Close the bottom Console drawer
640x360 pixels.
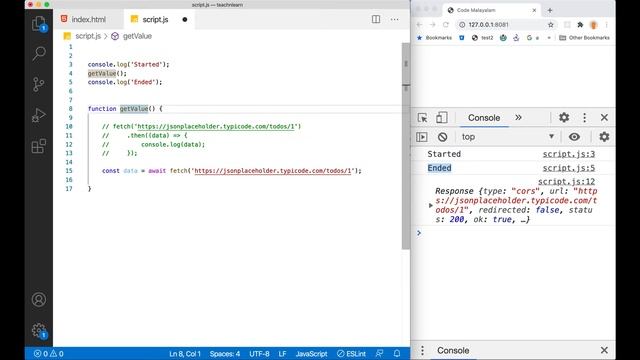click(604, 350)
